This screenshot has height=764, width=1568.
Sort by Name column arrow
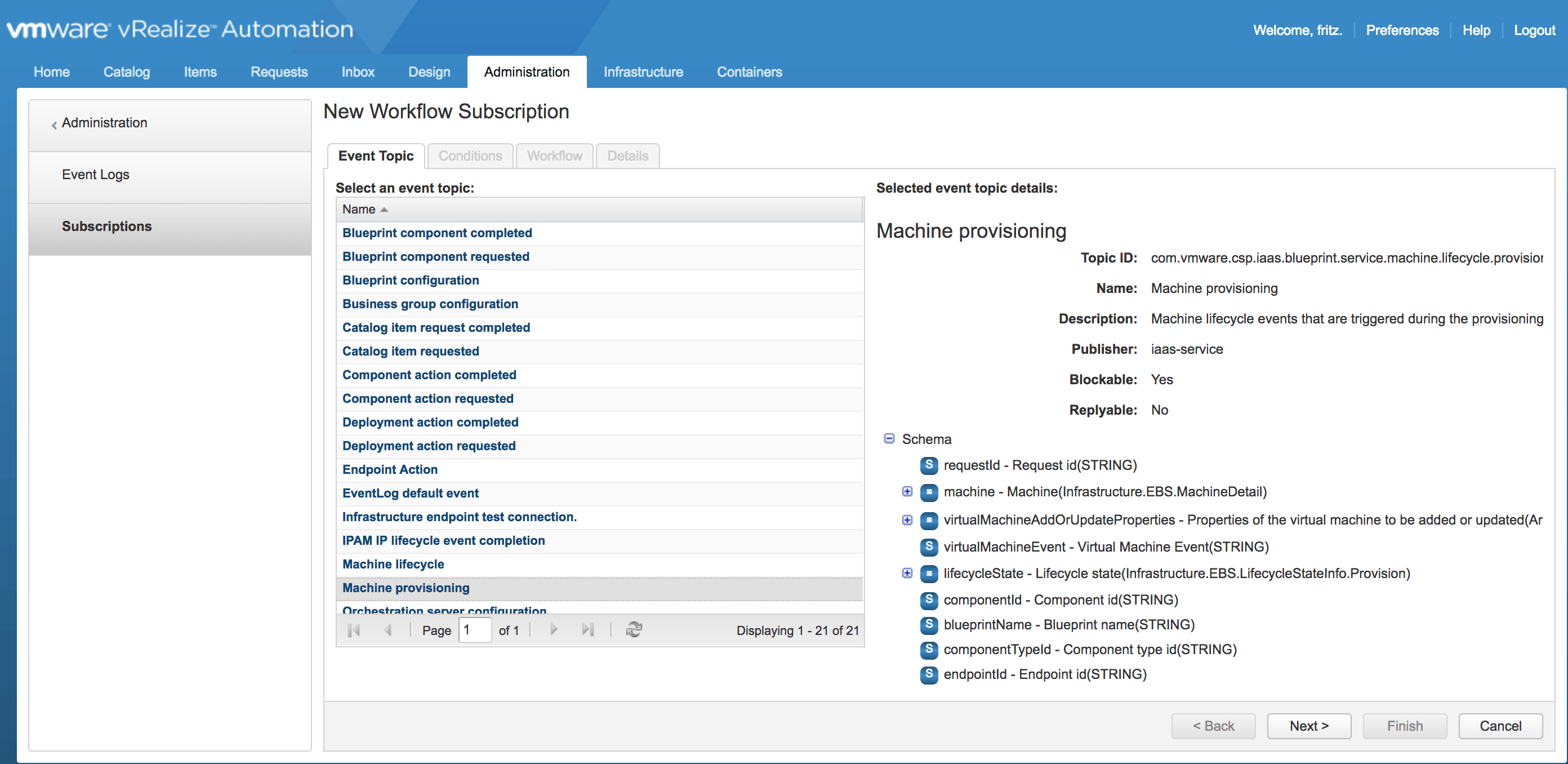click(x=384, y=210)
